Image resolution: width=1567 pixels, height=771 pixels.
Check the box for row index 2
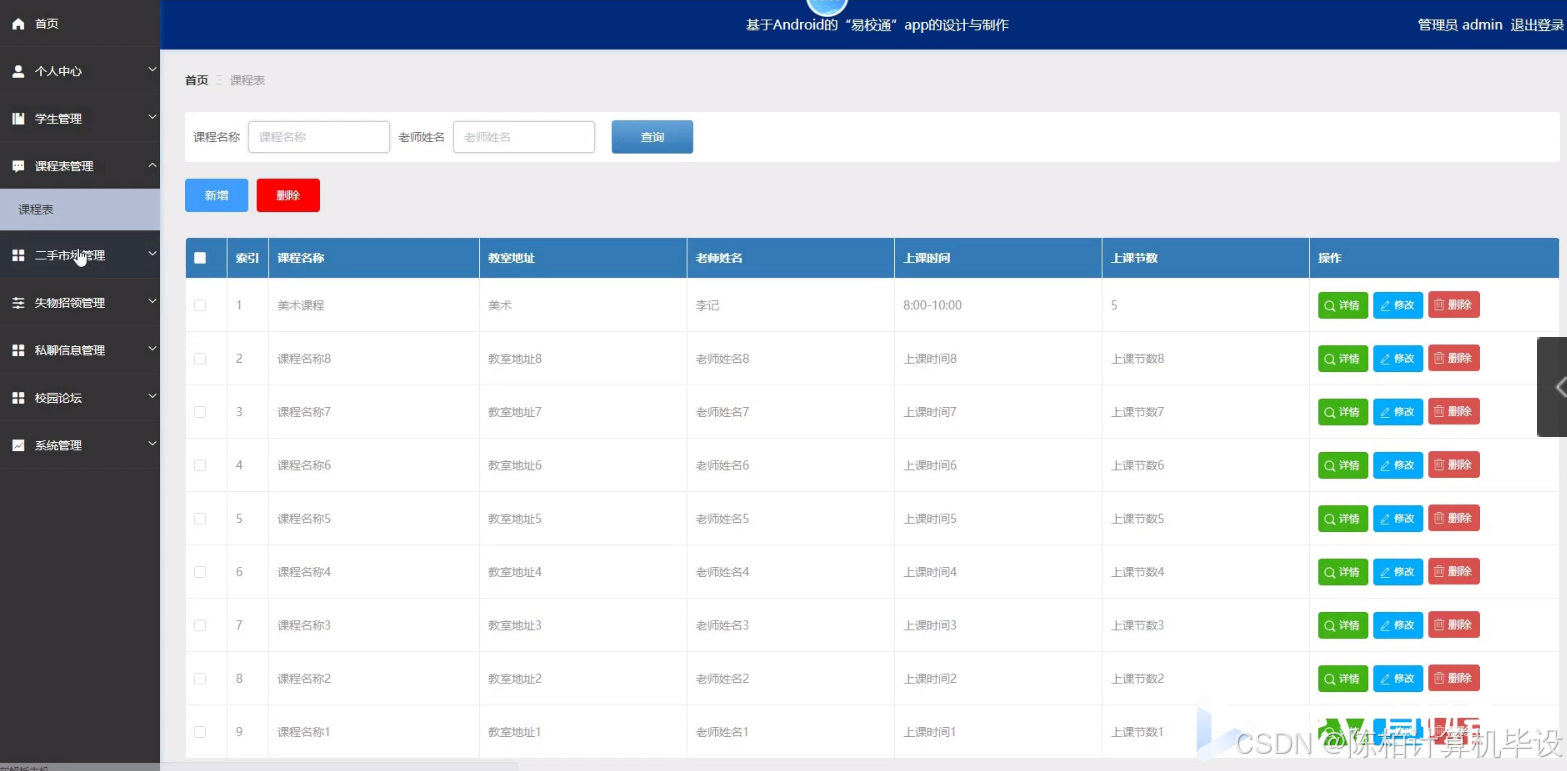200,358
